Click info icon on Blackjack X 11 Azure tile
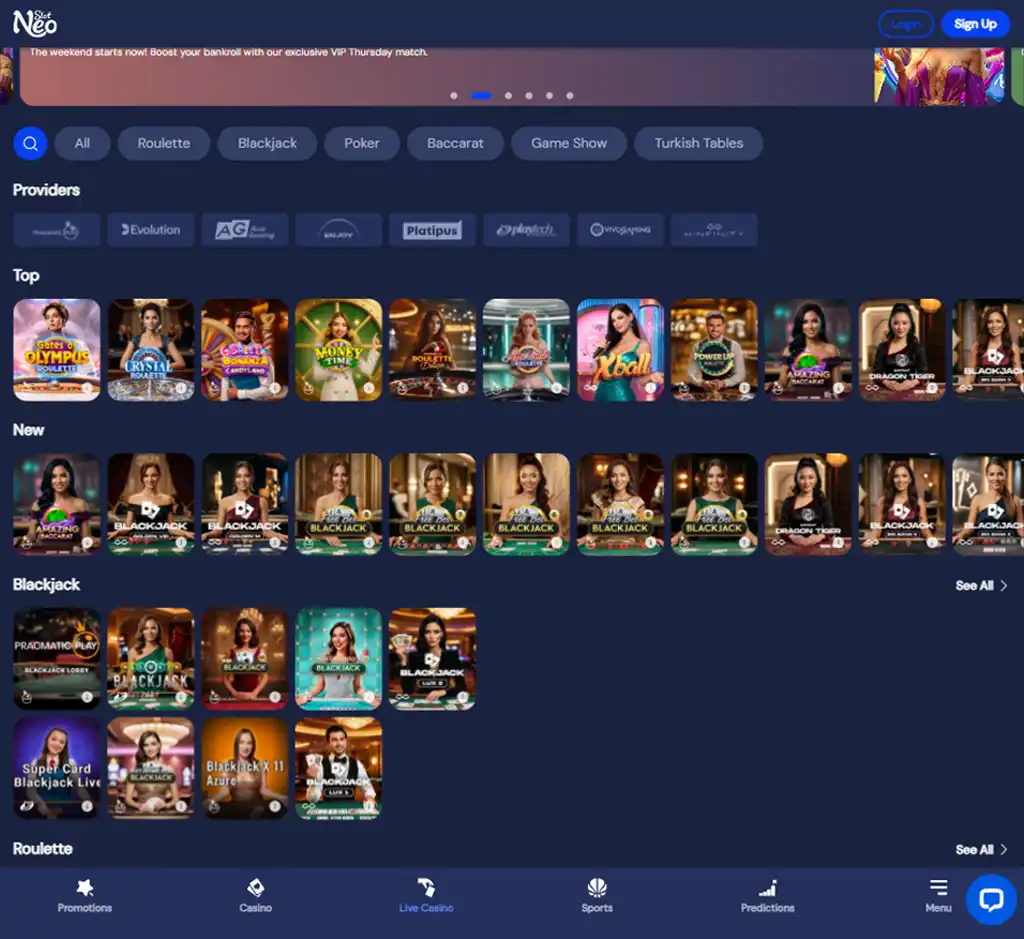Image resolution: width=1024 pixels, height=939 pixels. (275, 806)
